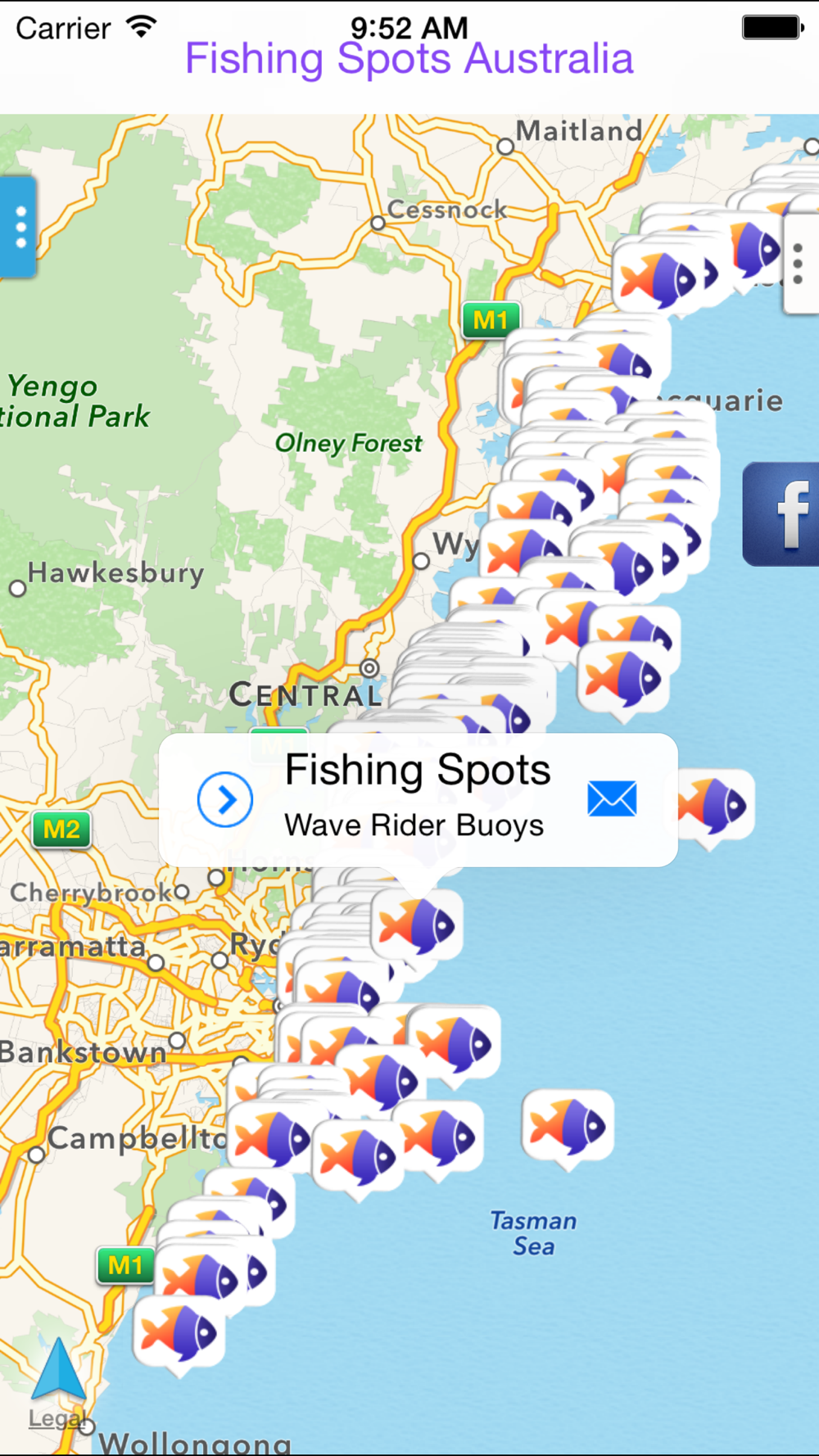
Task: Tap the Facebook icon
Action: coord(782,514)
